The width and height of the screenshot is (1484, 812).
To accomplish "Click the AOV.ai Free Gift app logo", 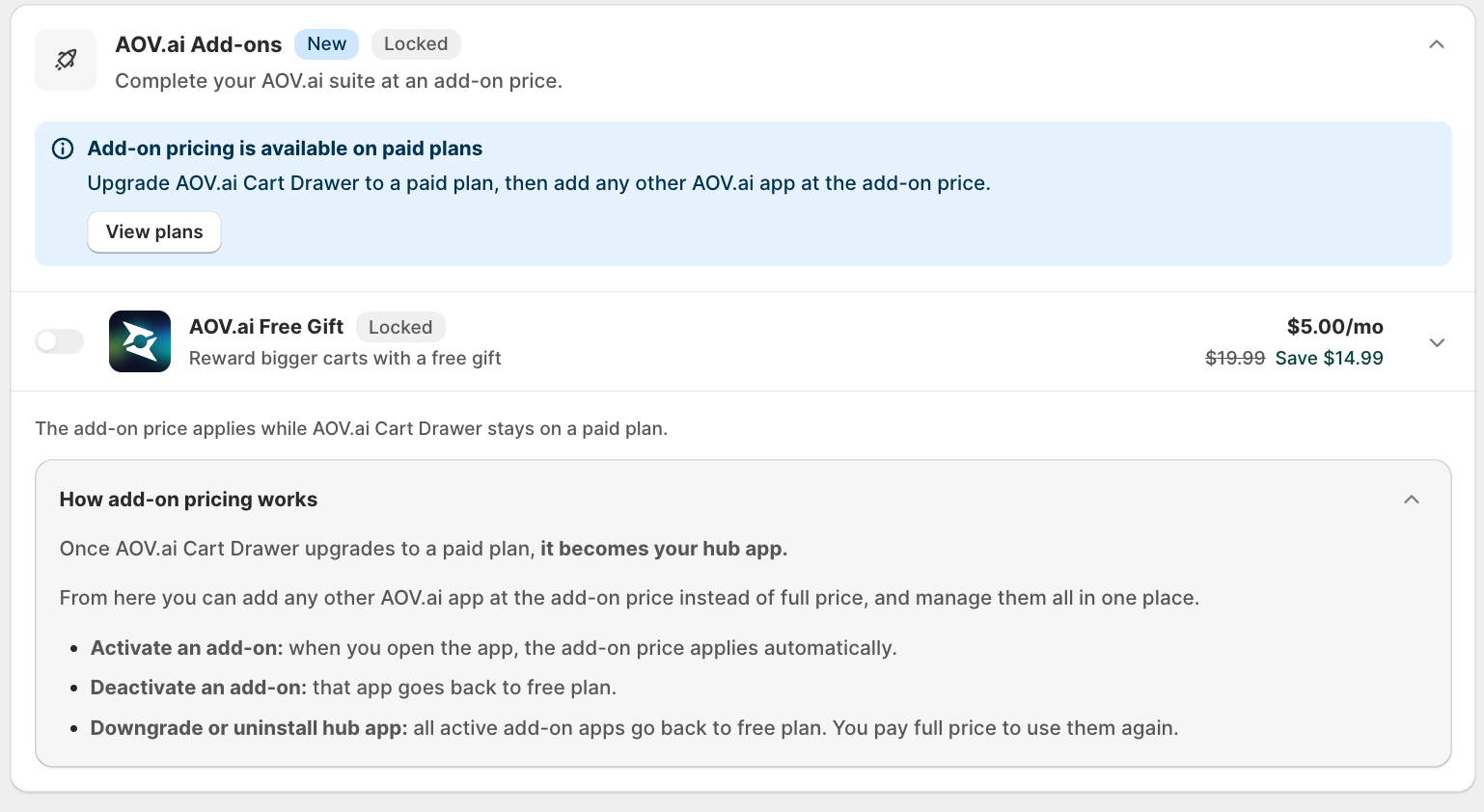I will (140, 341).
